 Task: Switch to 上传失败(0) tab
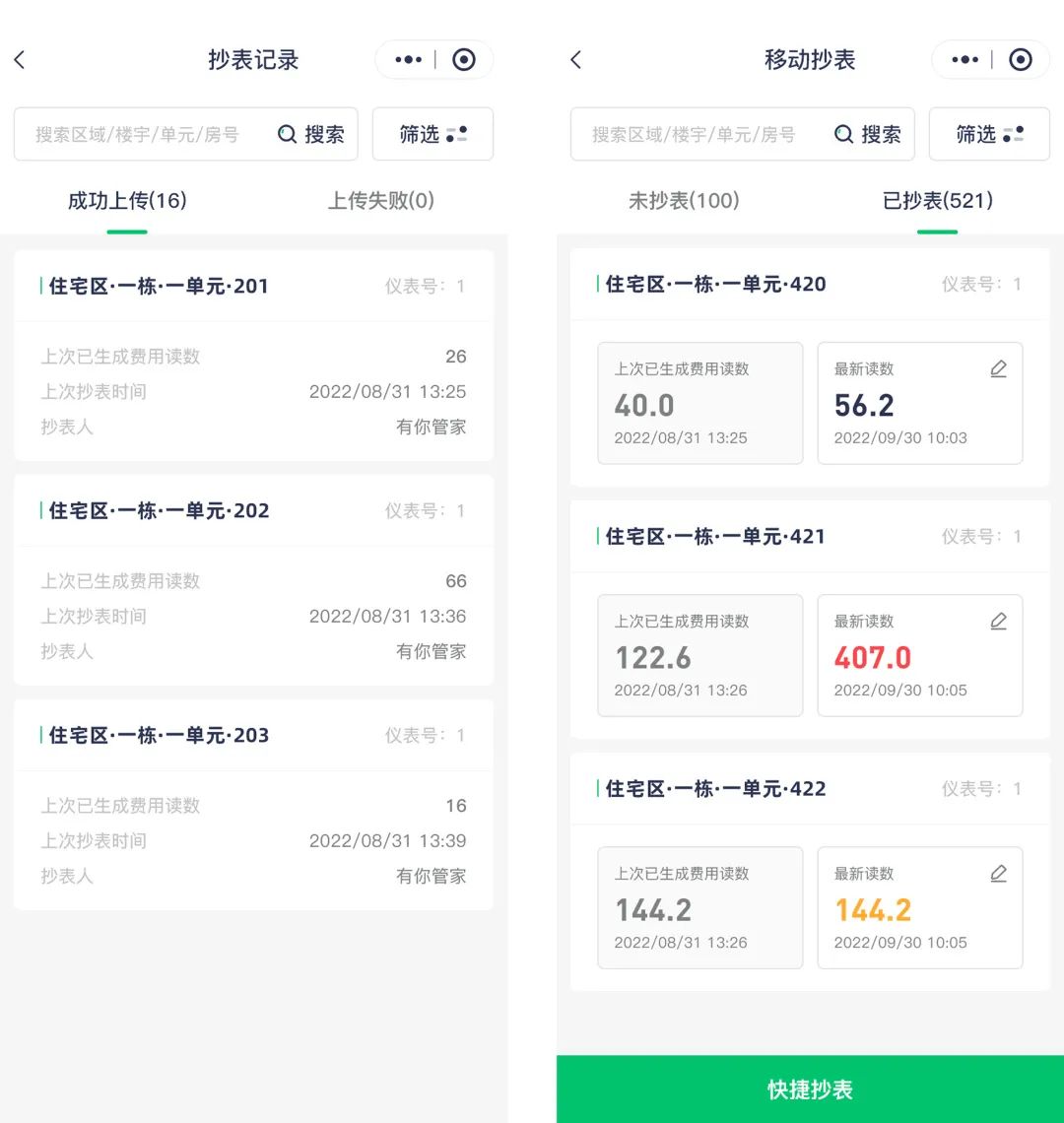(381, 201)
